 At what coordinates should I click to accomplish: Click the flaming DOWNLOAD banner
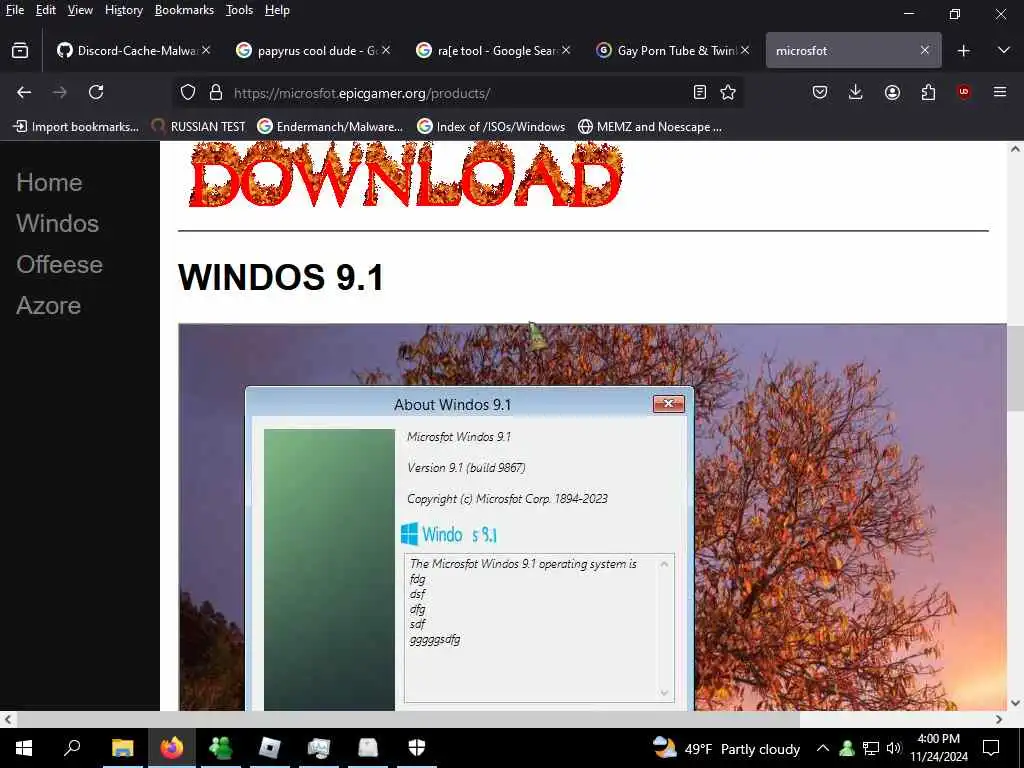point(406,175)
